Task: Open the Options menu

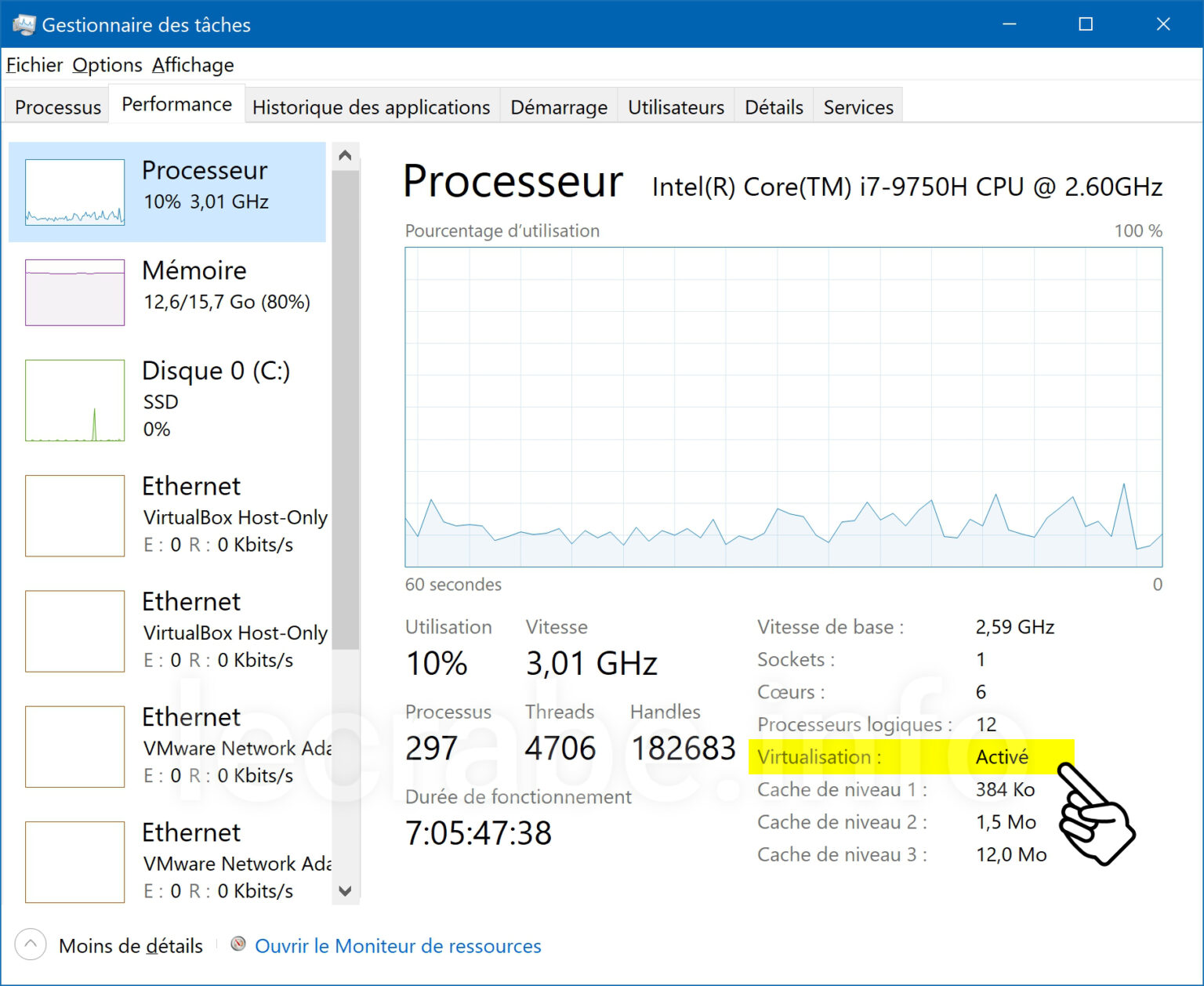Action: [x=107, y=65]
